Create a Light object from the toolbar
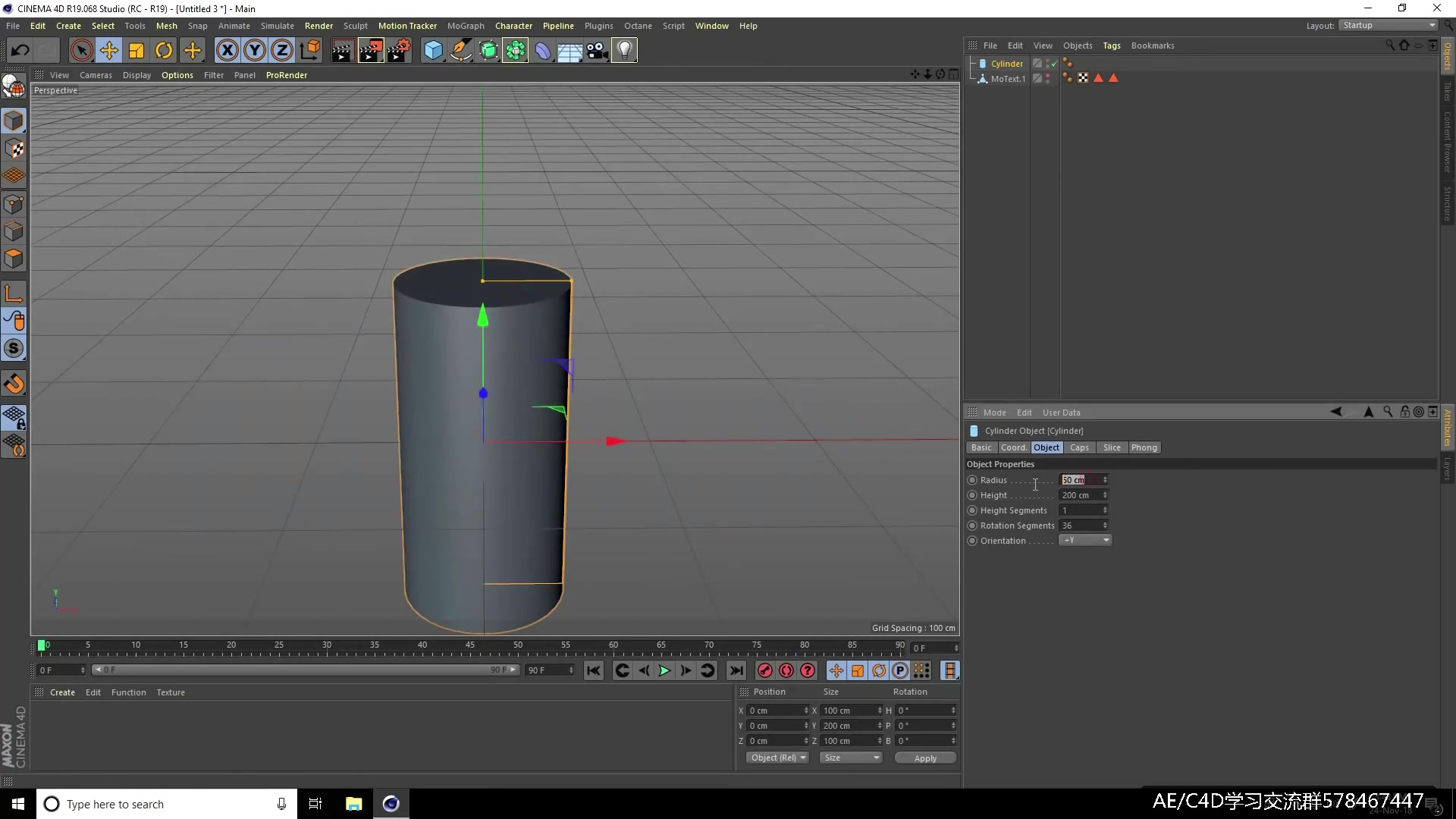Screen dimensions: 1456x819 tap(624, 50)
